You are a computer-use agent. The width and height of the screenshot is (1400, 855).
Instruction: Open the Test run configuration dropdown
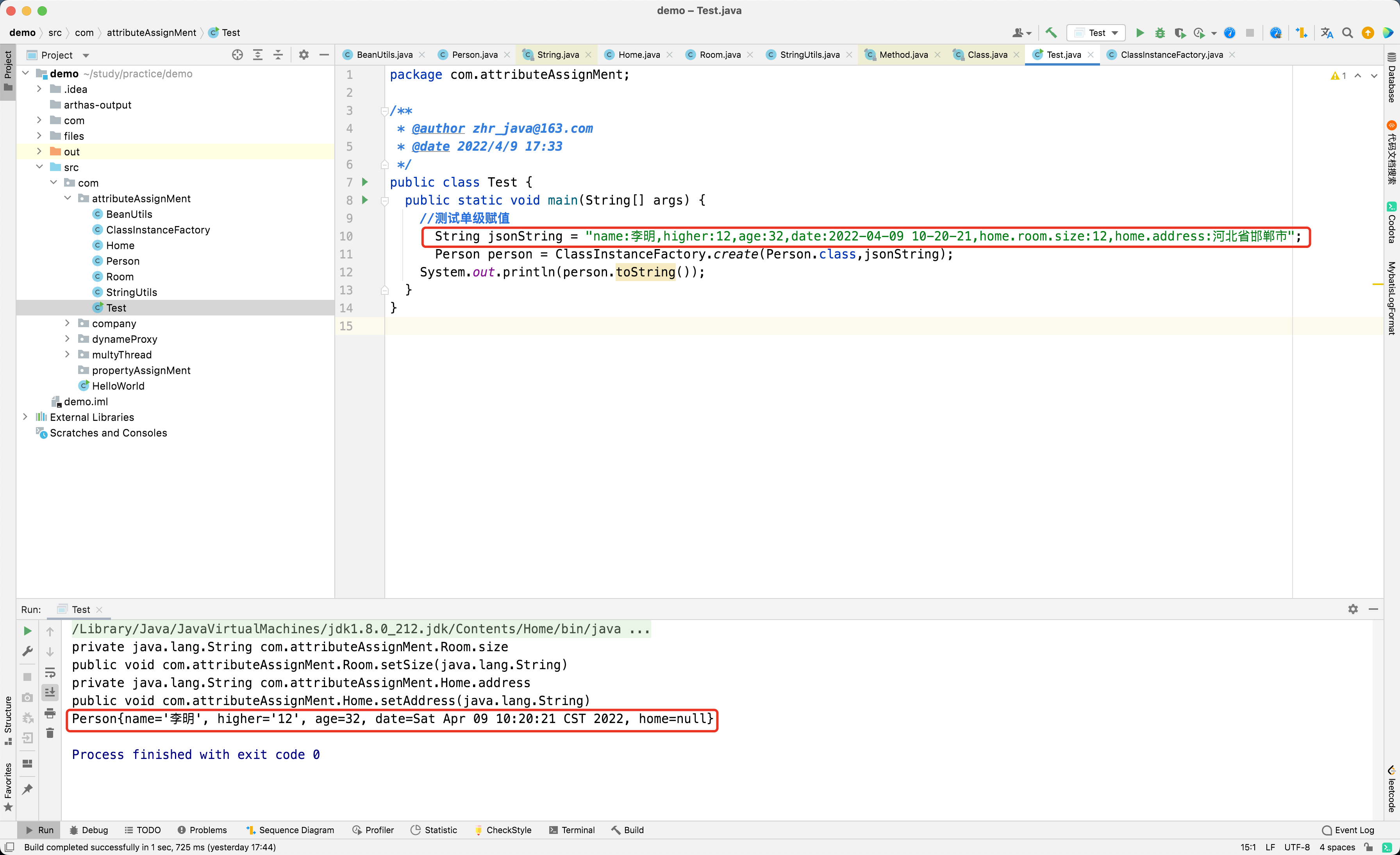pos(1096,33)
